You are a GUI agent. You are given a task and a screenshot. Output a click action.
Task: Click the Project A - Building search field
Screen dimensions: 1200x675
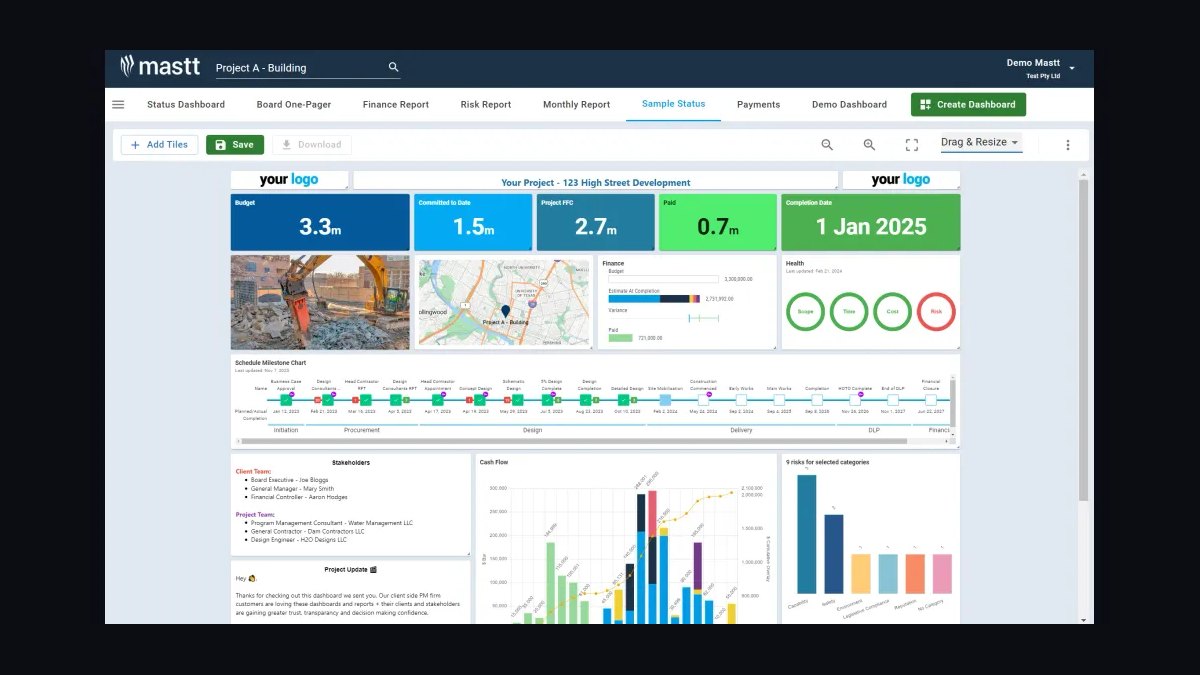tap(308, 68)
